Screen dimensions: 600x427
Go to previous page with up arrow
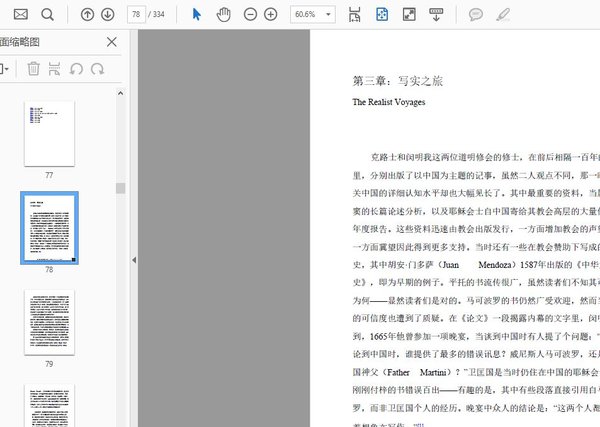coord(87,15)
